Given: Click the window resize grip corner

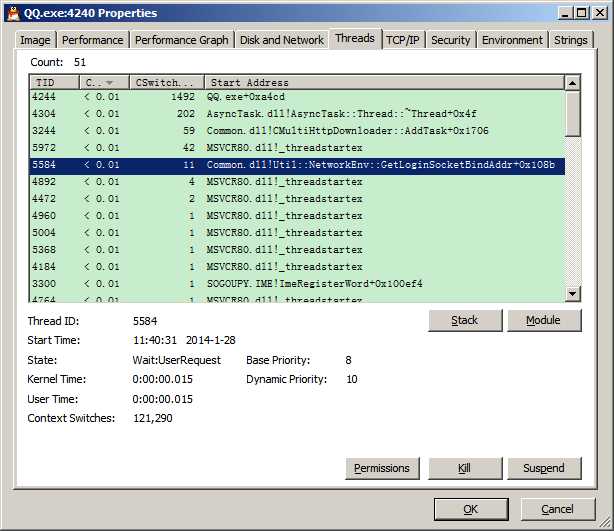Looking at the screenshot, I should pos(607,524).
